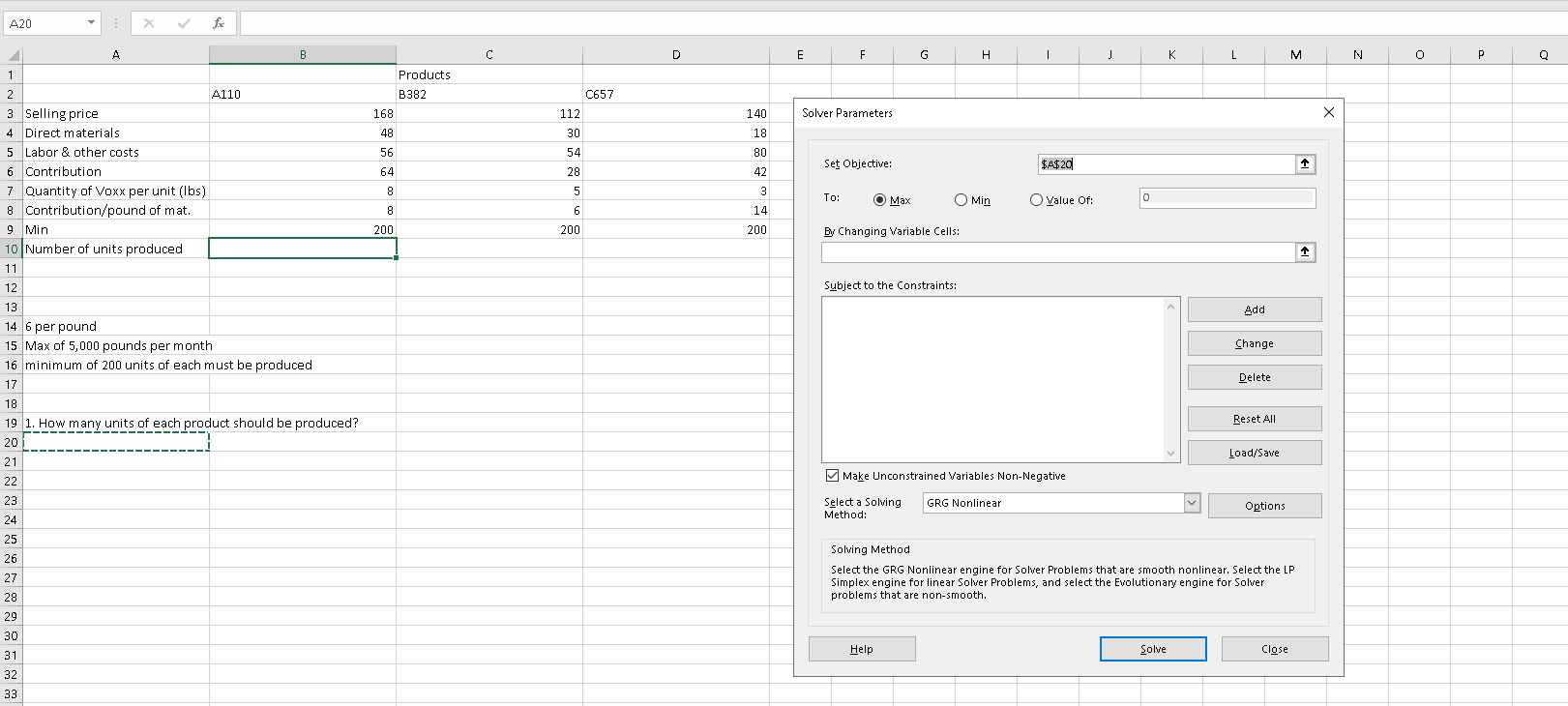Screen dimensions: 1568x706
Task: Open the Insert Function fx icon
Action: [x=219, y=23]
